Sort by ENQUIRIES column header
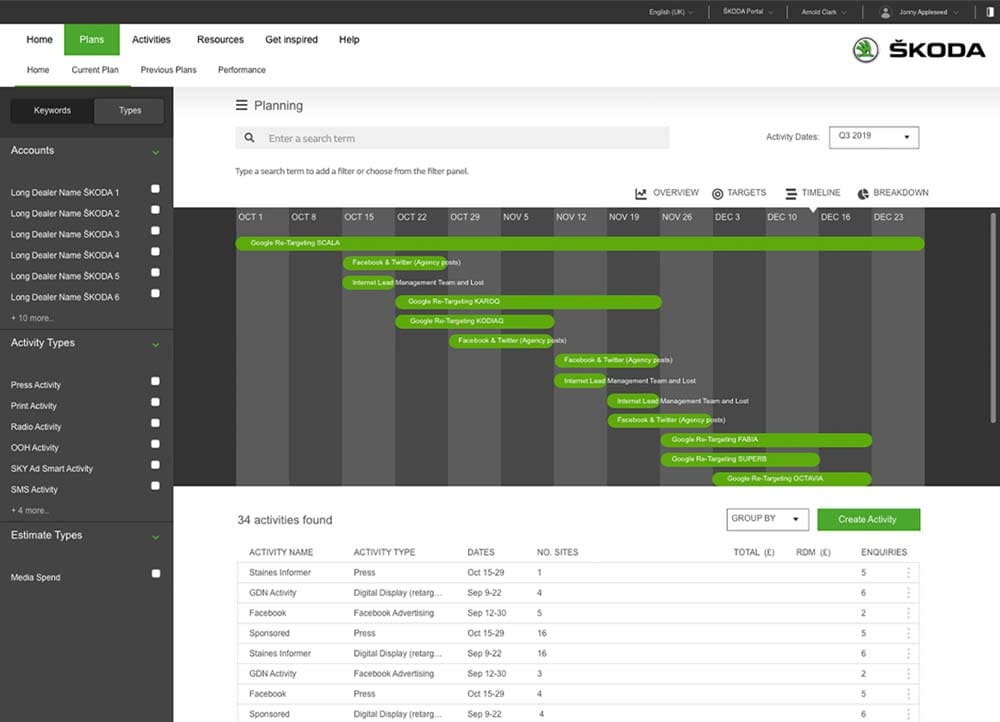Image resolution: width=1000 pixels, height=722 pixels. coord(884,552)
